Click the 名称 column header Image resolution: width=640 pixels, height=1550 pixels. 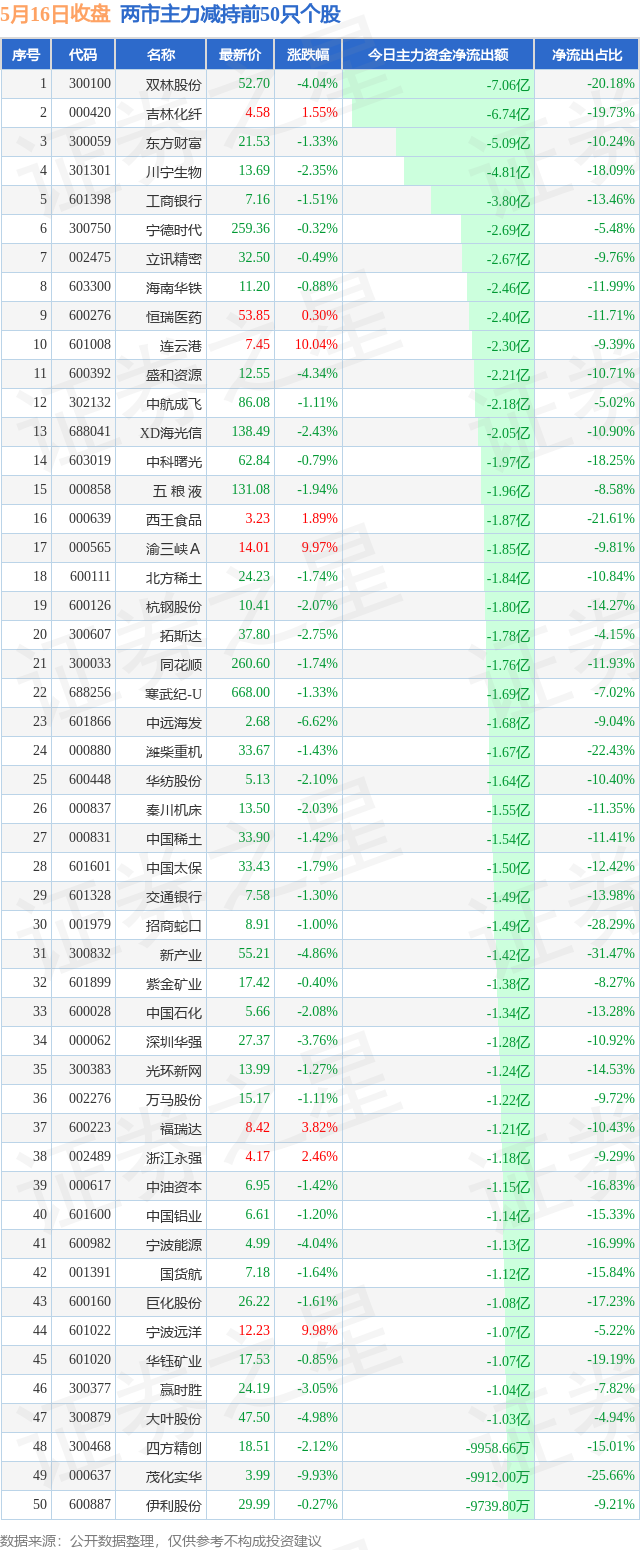coord(161,55)
